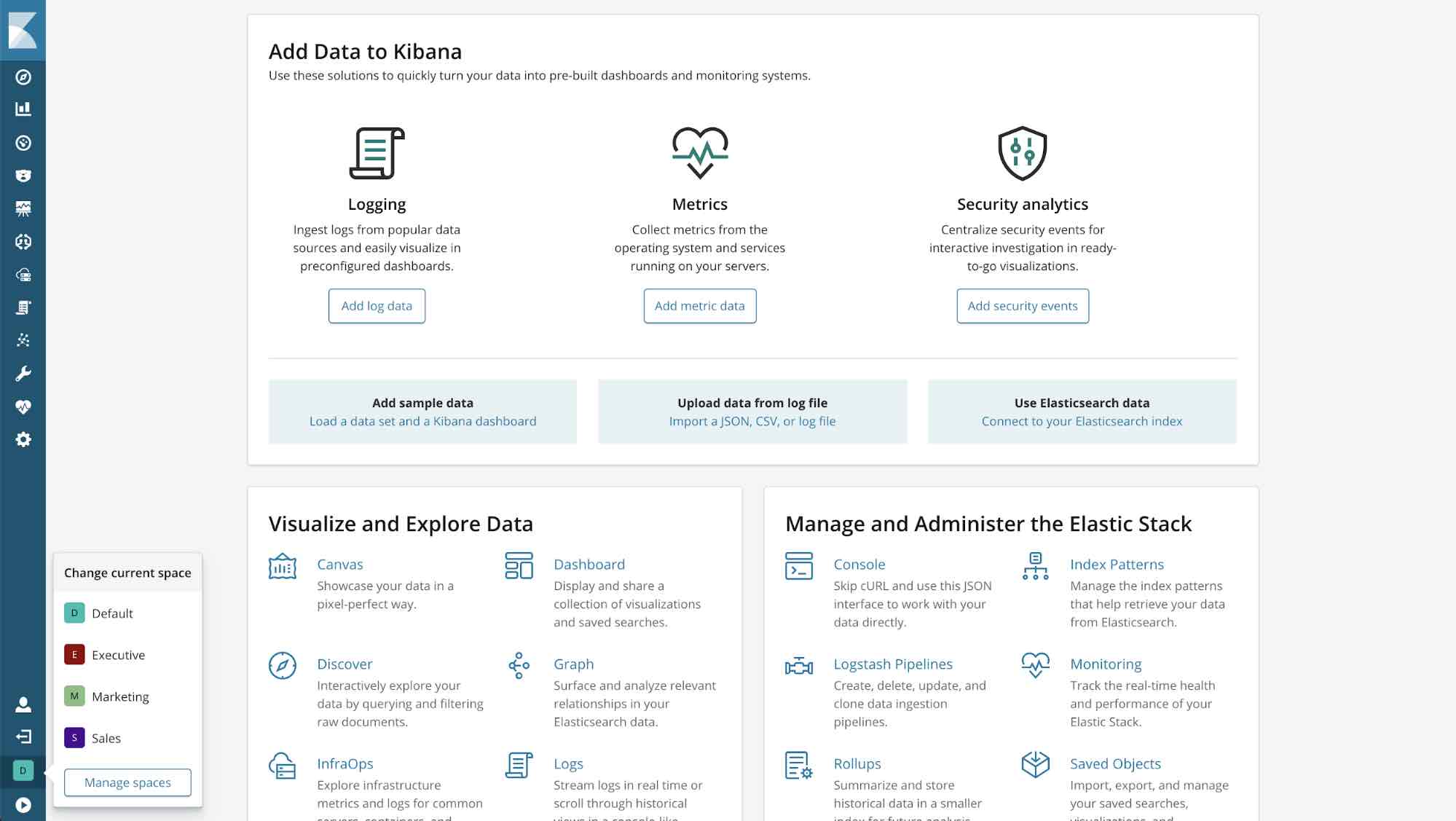Open Management gear icon in sidebar
1456x821 pixels.
(23, 440)
